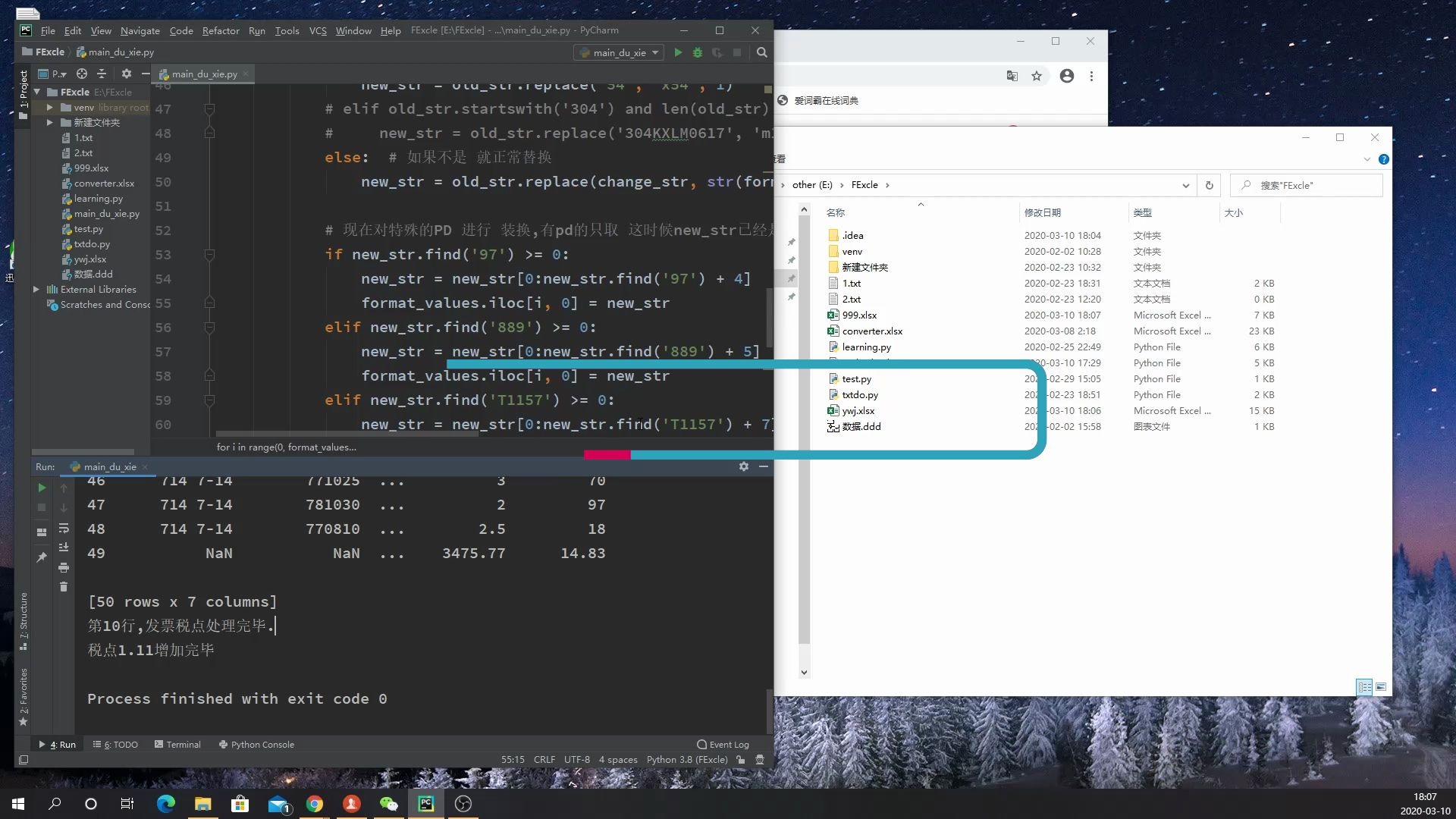The width and height of the screenshot is (1456, 819).
Task: Click the Event Log button
Action: tap(723, 744)
